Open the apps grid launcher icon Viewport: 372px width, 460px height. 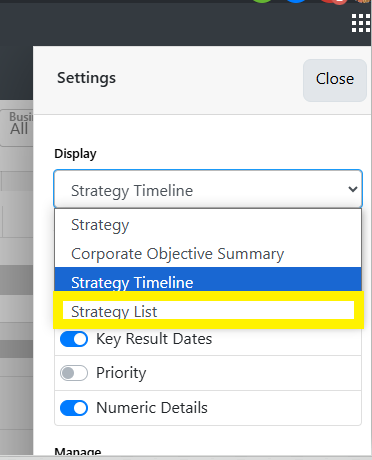(x=361, y=23)
